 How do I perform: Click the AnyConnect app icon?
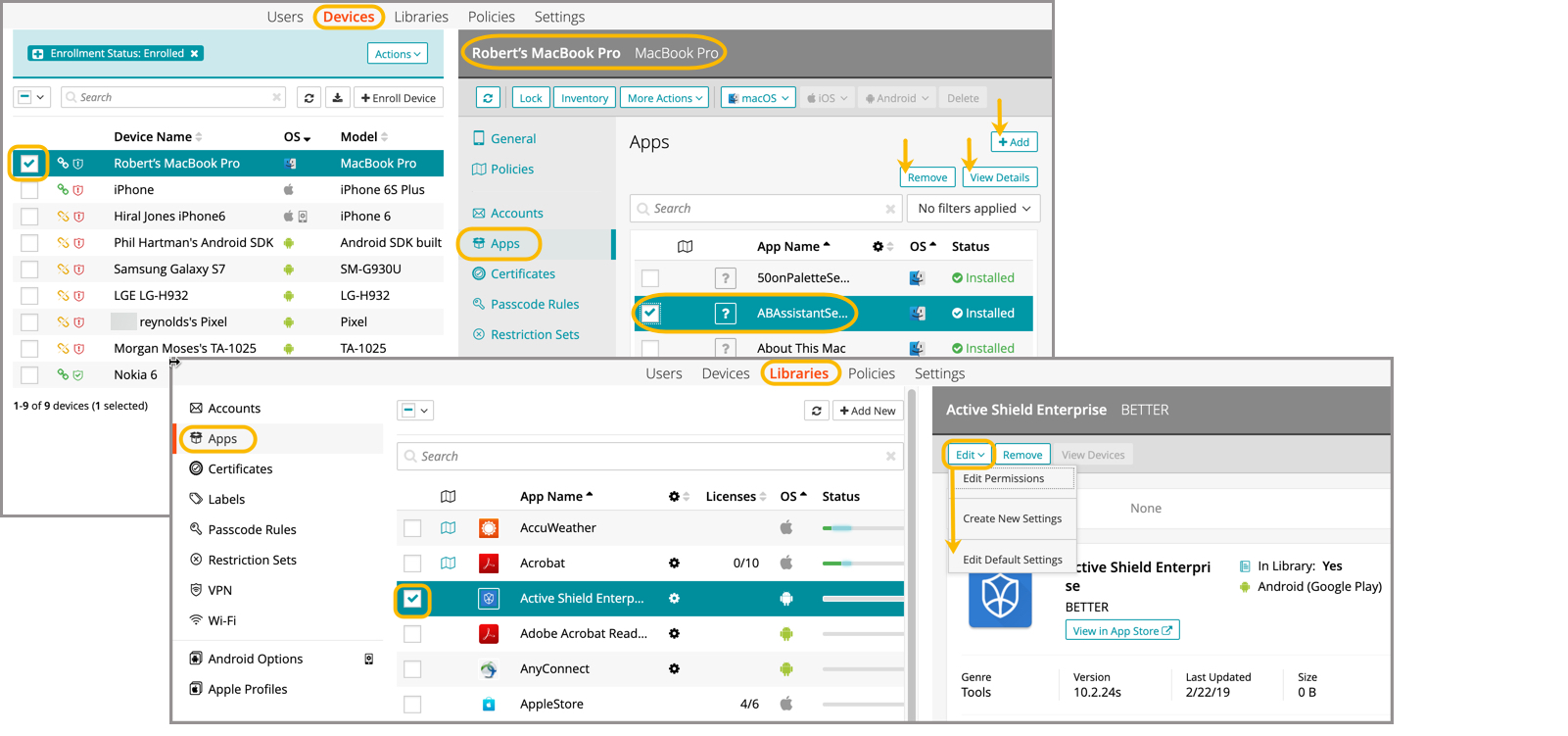489,669
